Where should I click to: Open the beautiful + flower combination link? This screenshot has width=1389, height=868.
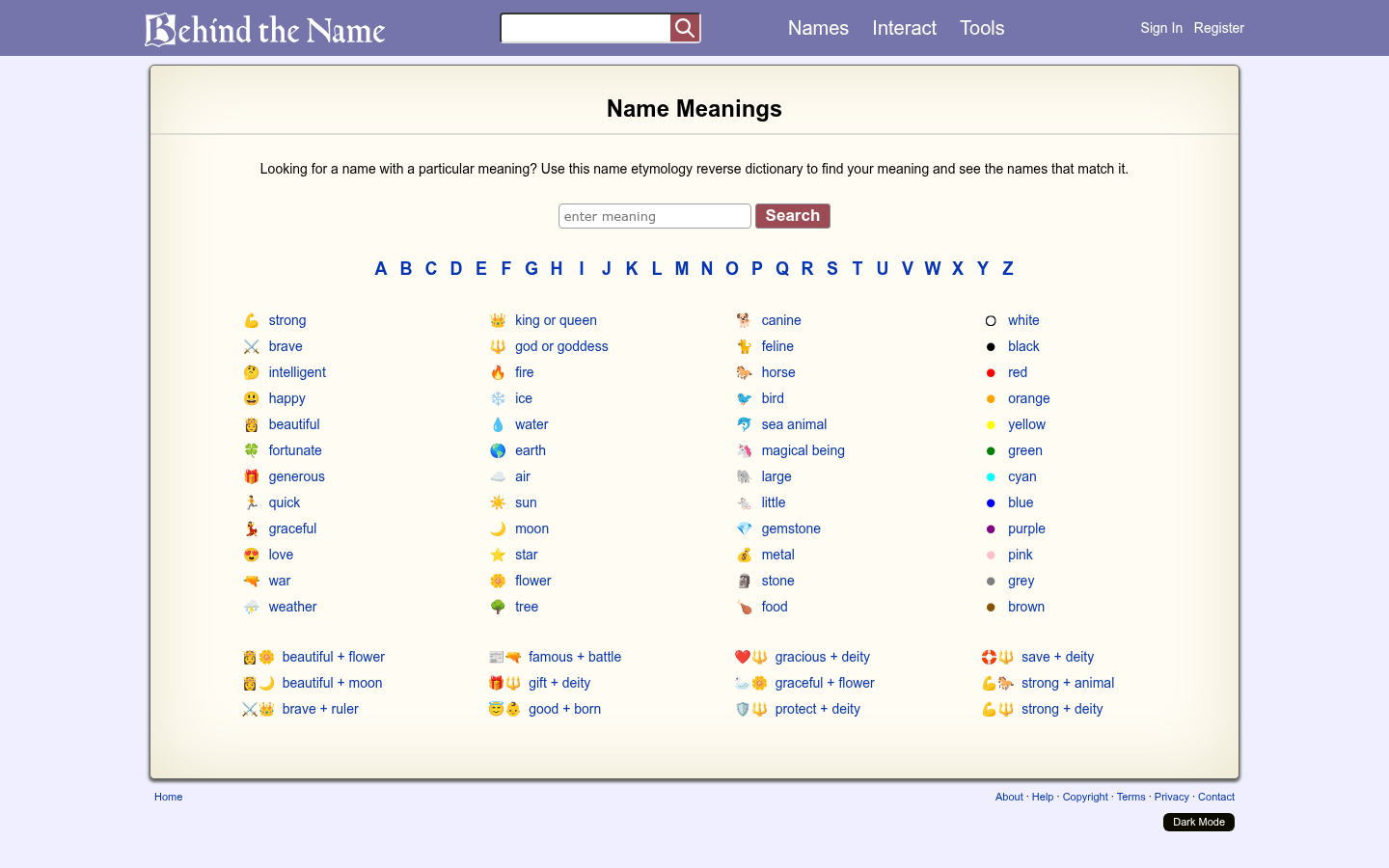point(334,657)
